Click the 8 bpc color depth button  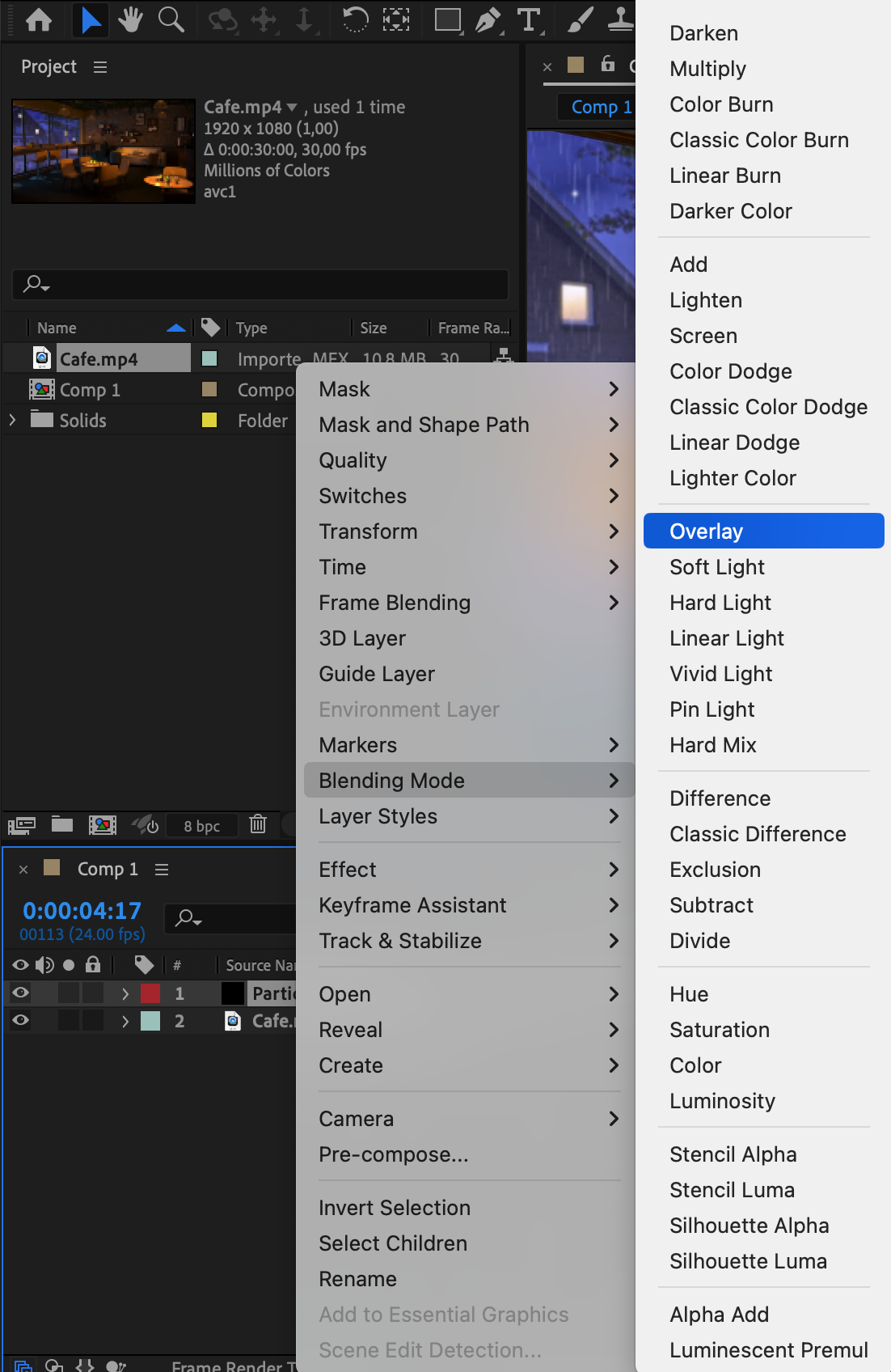(201, 826)
